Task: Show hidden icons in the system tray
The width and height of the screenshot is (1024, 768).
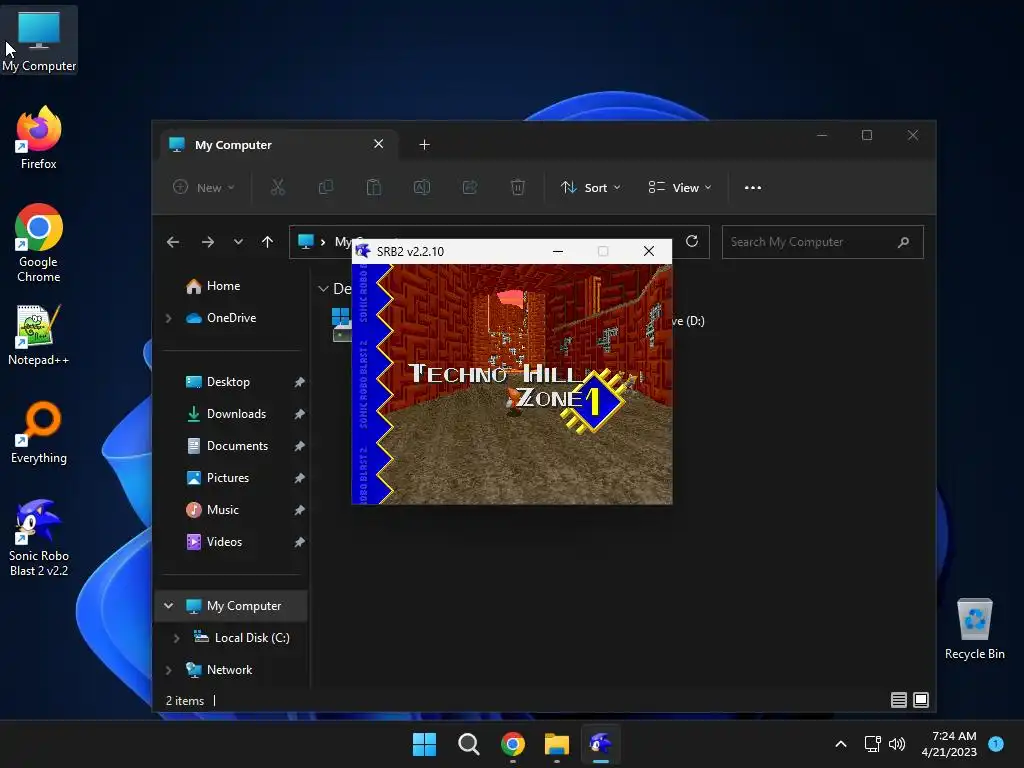Action: point(841,744)
